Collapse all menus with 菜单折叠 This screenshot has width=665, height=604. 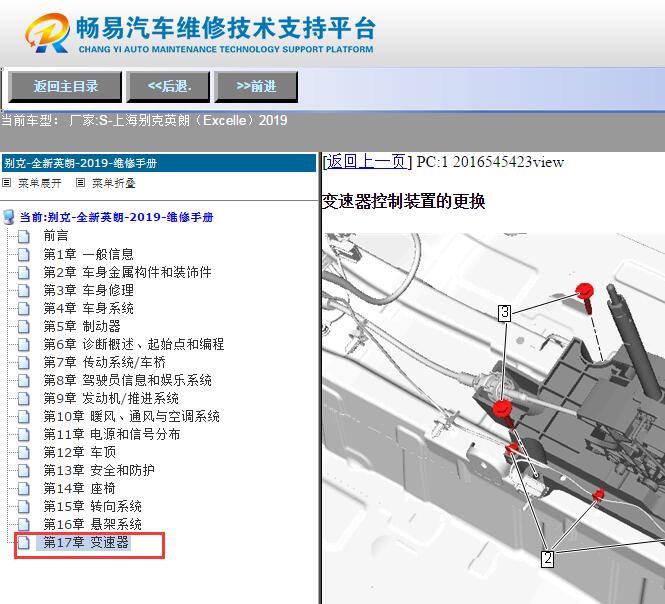tap(114, 183)
